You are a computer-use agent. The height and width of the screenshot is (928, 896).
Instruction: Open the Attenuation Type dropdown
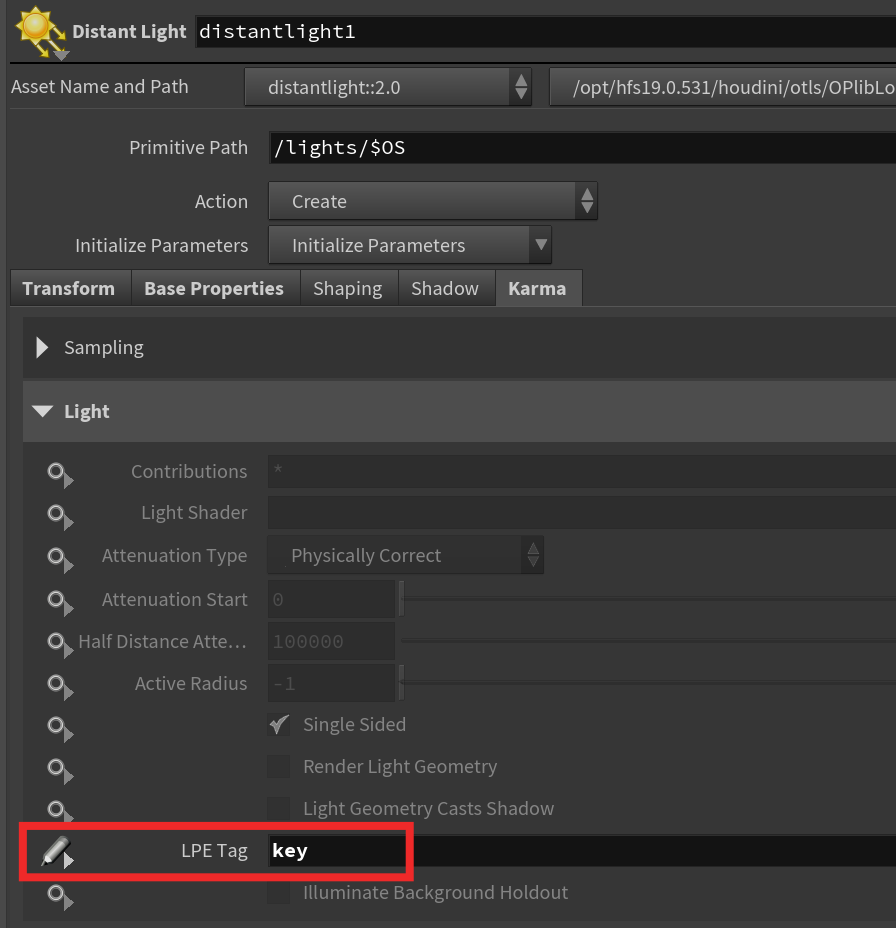pos(405,555)
